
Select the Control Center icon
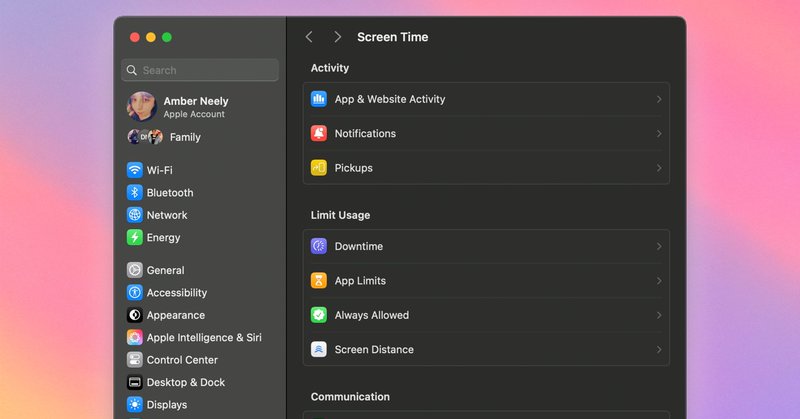[x=135, y=360]
